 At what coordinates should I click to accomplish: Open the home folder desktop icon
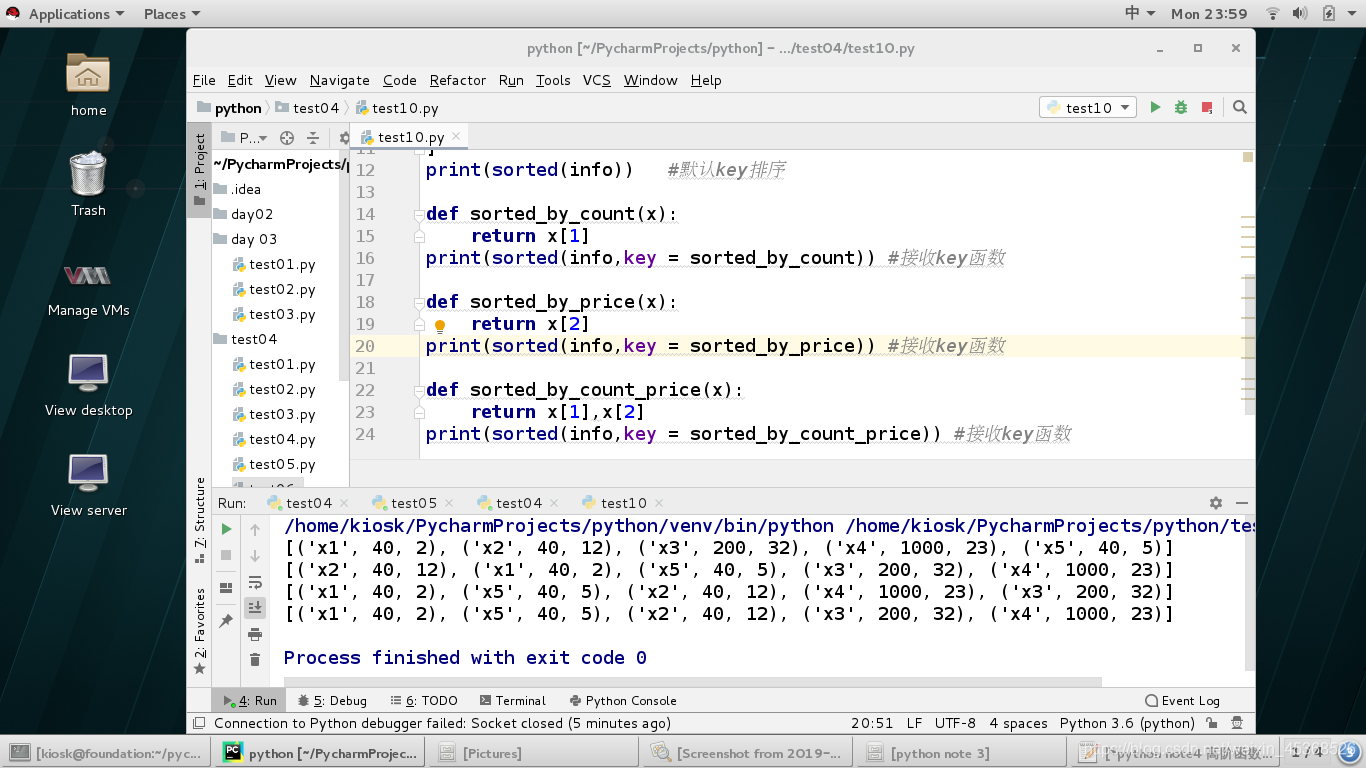pos(88,84)
